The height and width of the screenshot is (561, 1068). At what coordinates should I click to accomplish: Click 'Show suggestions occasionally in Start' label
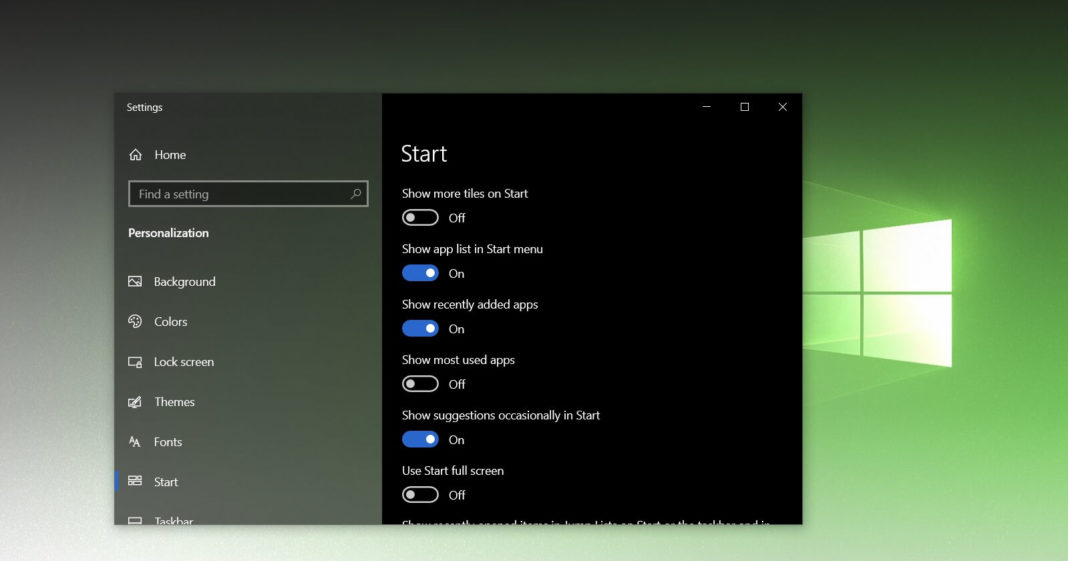pyautogui.click(x=501, y=415)
